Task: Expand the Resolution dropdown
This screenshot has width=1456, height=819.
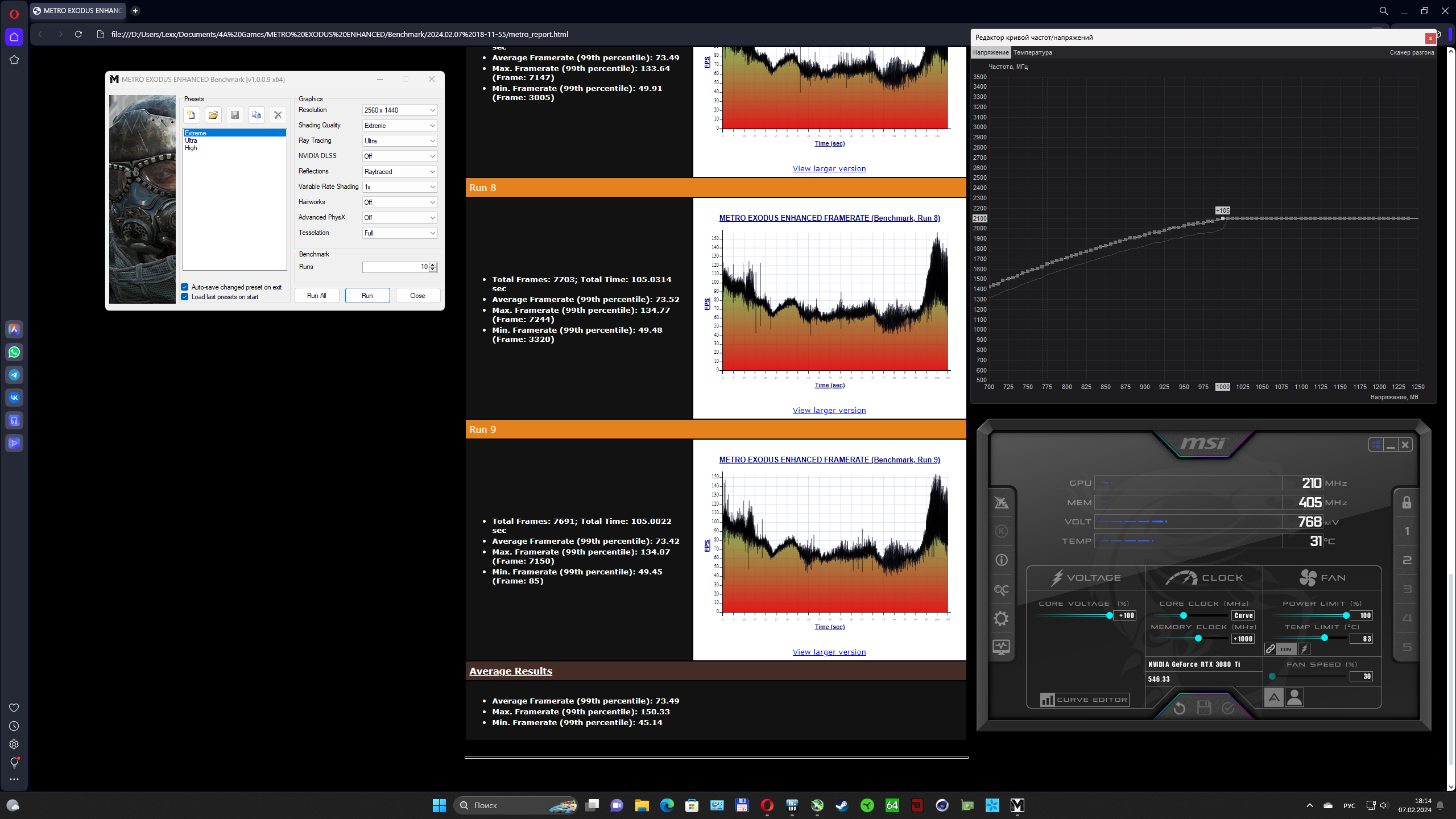Action: coord(400,110)
